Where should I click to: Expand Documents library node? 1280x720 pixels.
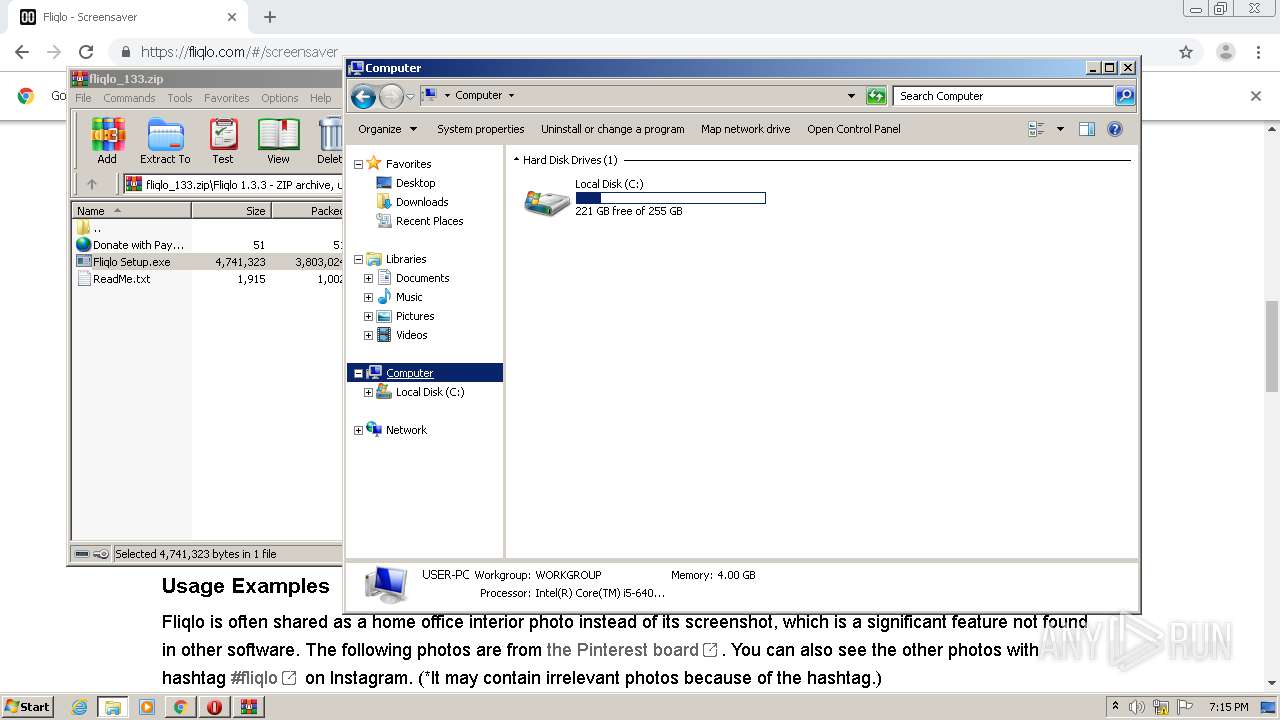[x=368, y=278]
